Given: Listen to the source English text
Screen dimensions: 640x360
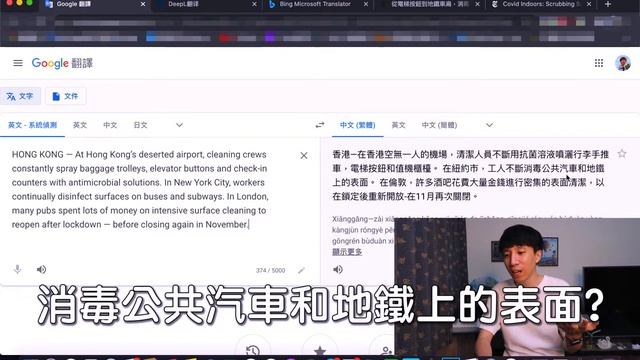Looking at the screenshot, I should point(41,269).
